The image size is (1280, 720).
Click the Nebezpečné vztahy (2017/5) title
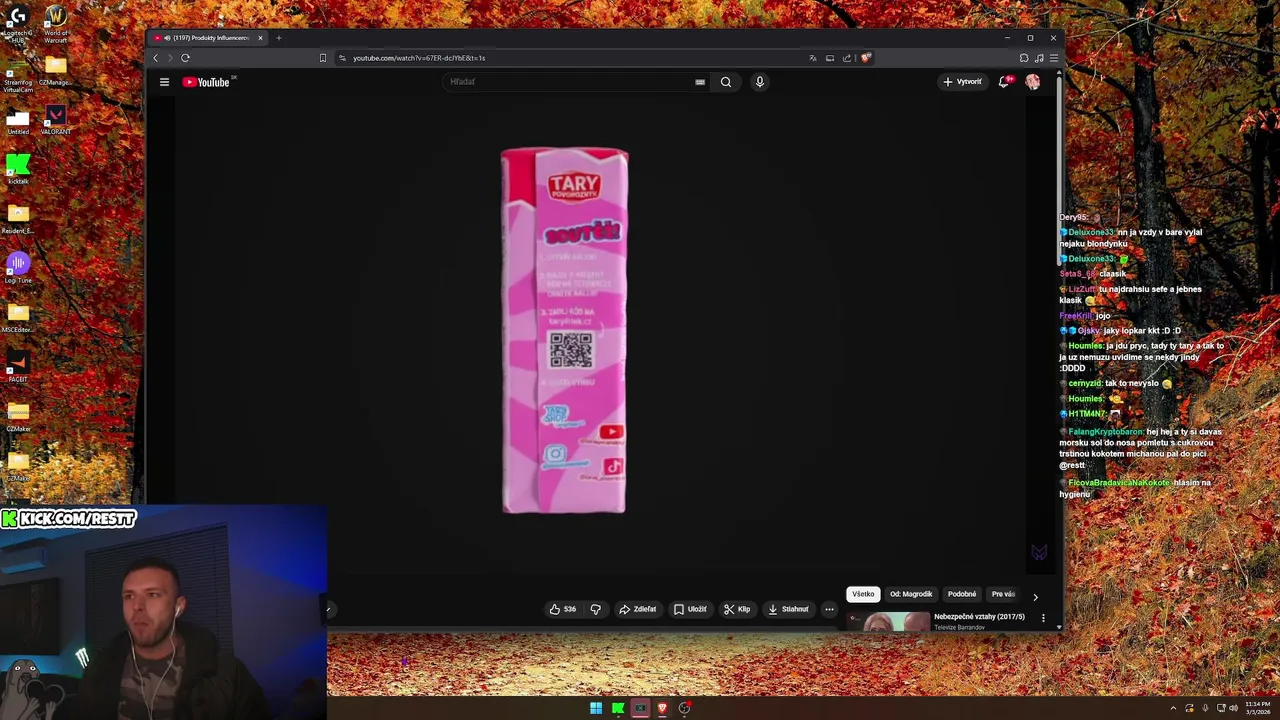point(979,617)
